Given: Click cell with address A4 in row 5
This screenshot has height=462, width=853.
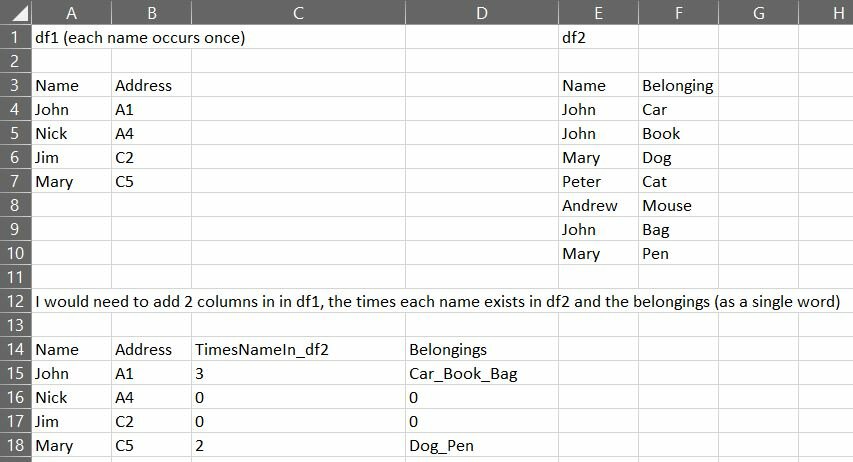Looking at the screenshot, I should click(x=151, y=133).
